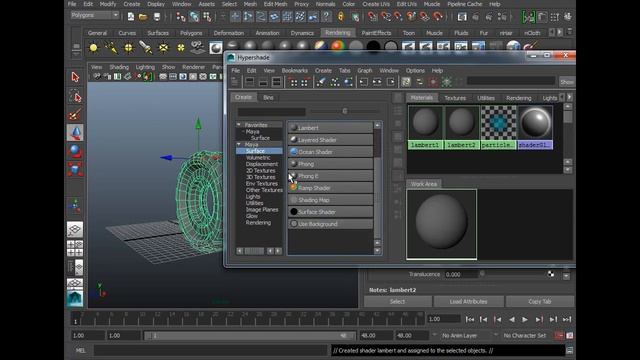Click Save Scene icon

point(157,16)
